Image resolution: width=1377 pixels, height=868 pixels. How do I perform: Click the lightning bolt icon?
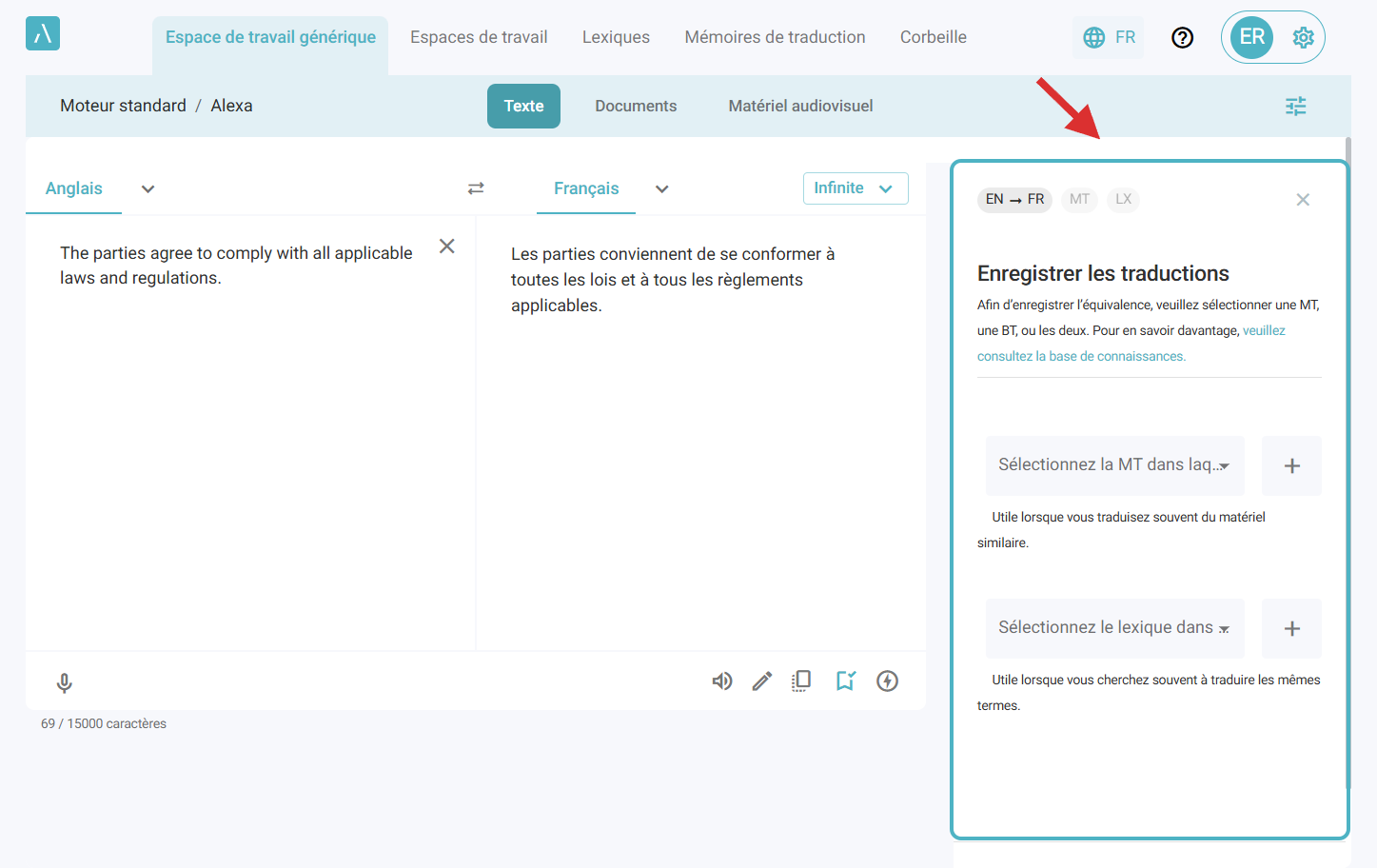click(887, 681)
